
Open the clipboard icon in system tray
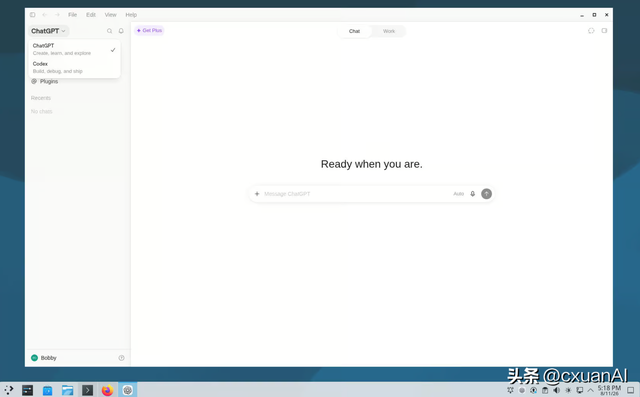pos(545,390)
